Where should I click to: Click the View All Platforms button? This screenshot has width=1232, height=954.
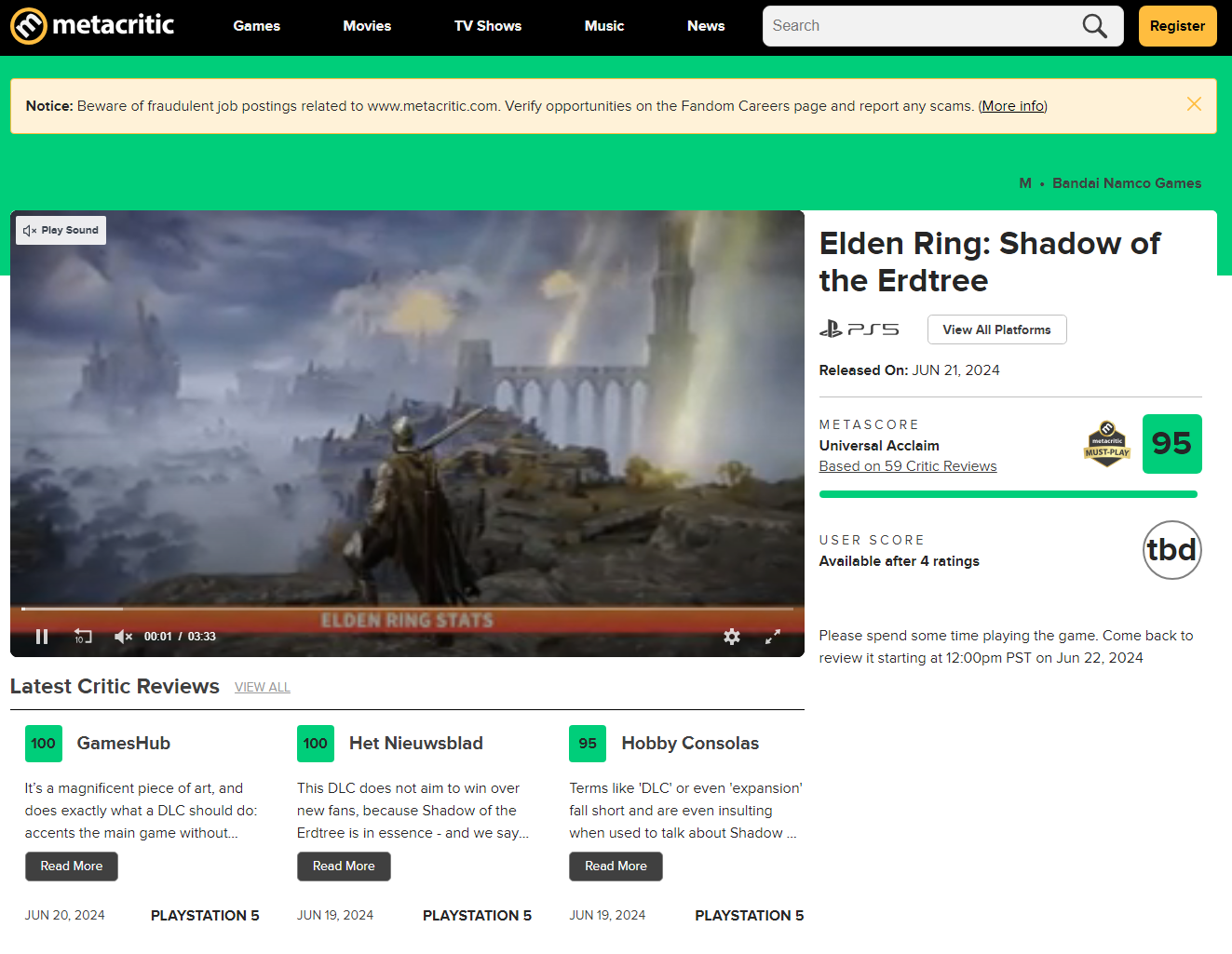(996, 329)
